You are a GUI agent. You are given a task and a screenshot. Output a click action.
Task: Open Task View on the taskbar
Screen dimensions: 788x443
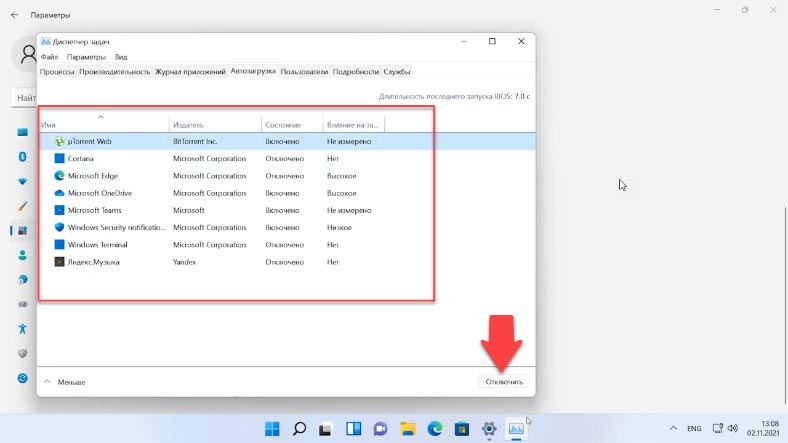point(326,428)
